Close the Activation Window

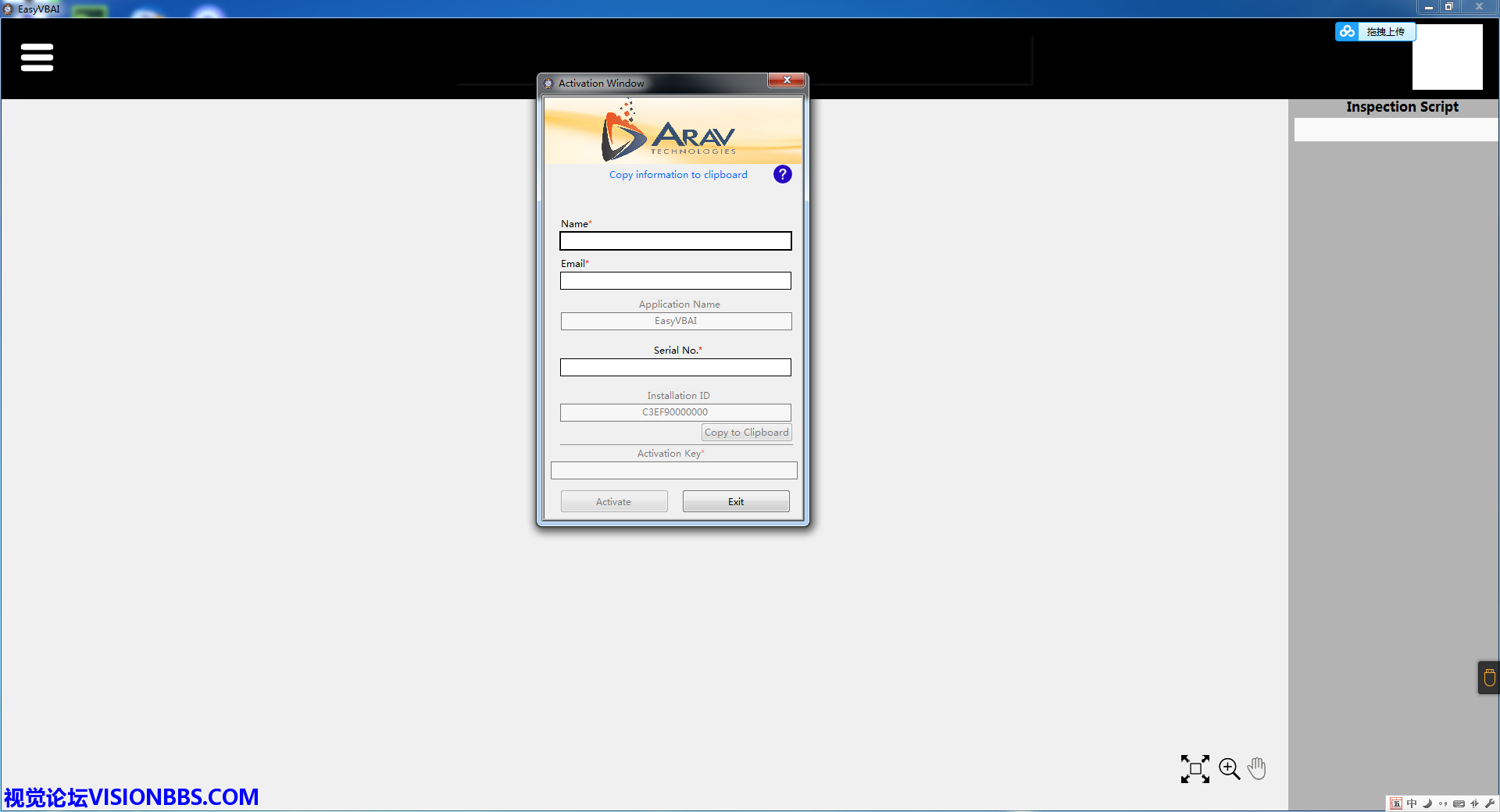[x=787, y=80]
